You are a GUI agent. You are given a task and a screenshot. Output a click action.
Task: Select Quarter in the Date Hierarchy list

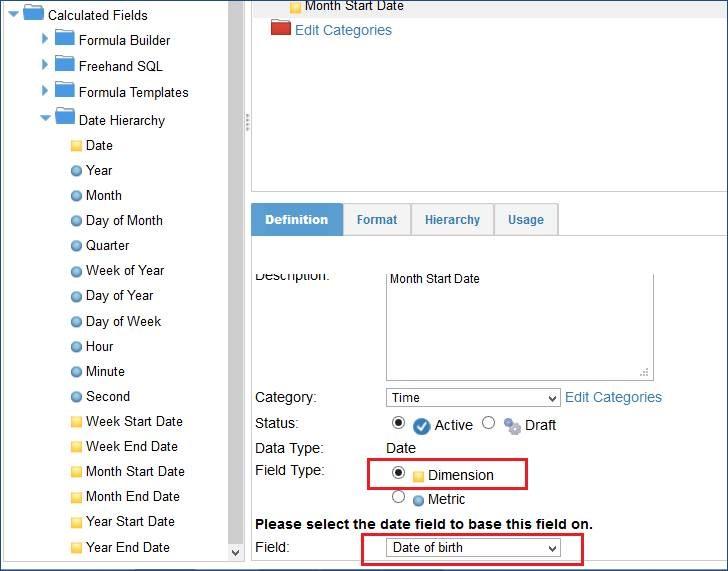pos(107,246)
